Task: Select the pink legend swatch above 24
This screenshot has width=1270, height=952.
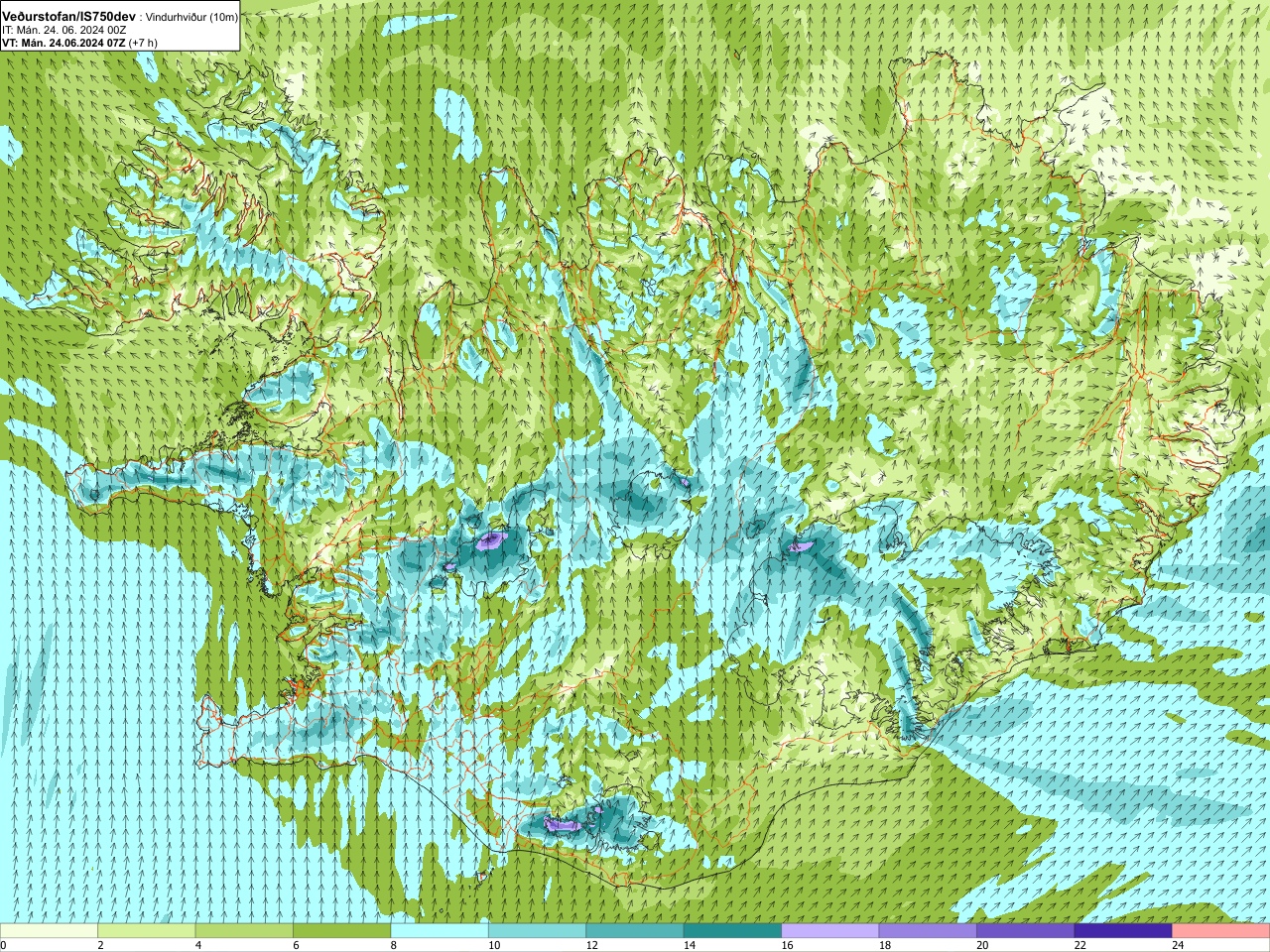Action: click(1221, 931)
